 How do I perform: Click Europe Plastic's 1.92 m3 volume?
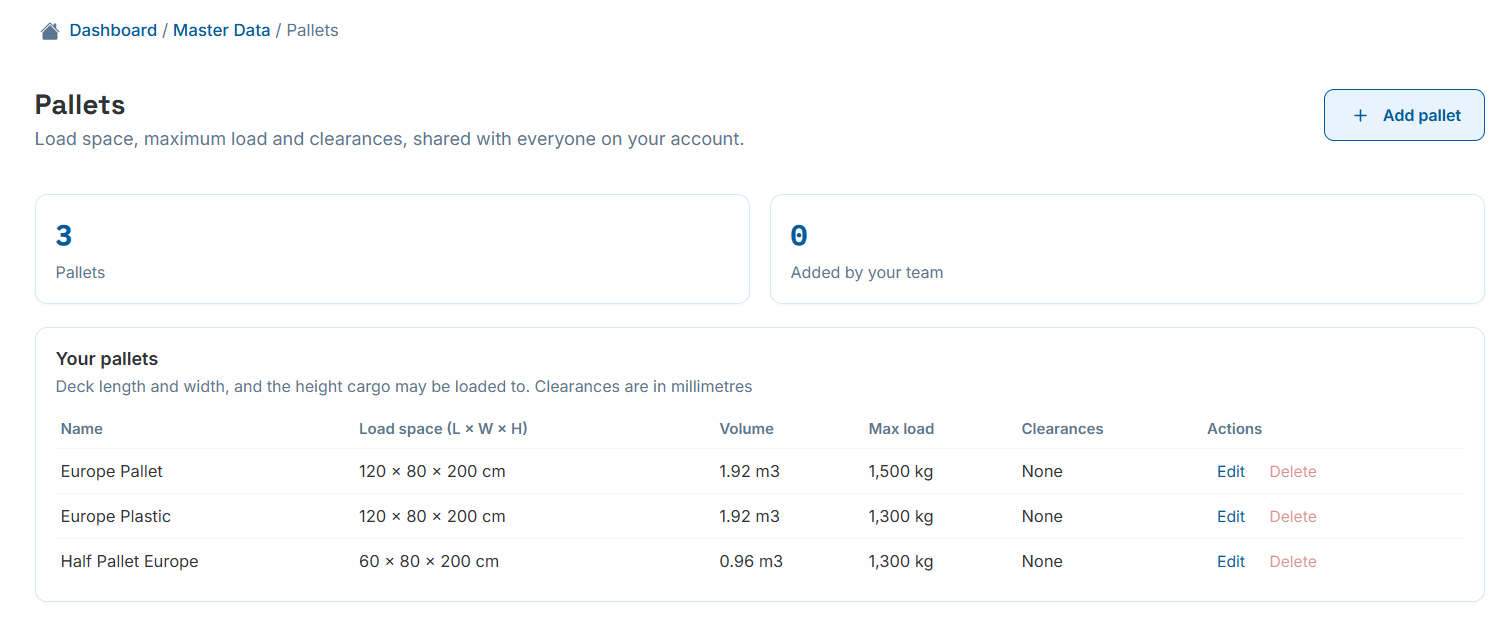(x=750, y=516)
